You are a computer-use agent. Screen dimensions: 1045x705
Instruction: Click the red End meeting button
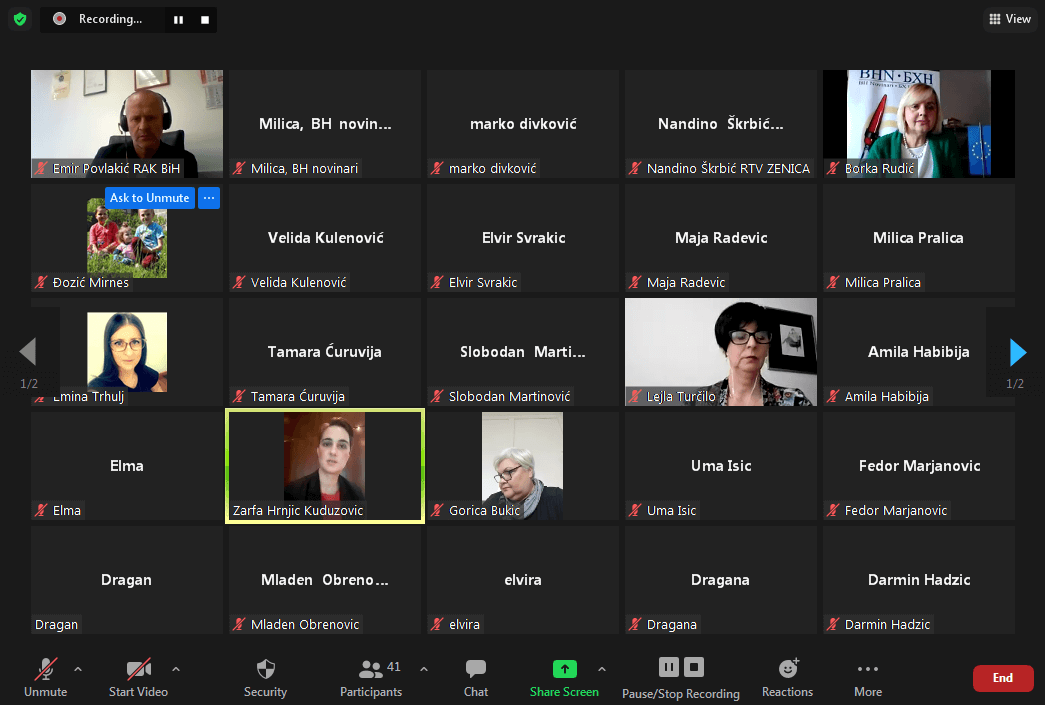pyautogui.click(x=1003, y=678)
